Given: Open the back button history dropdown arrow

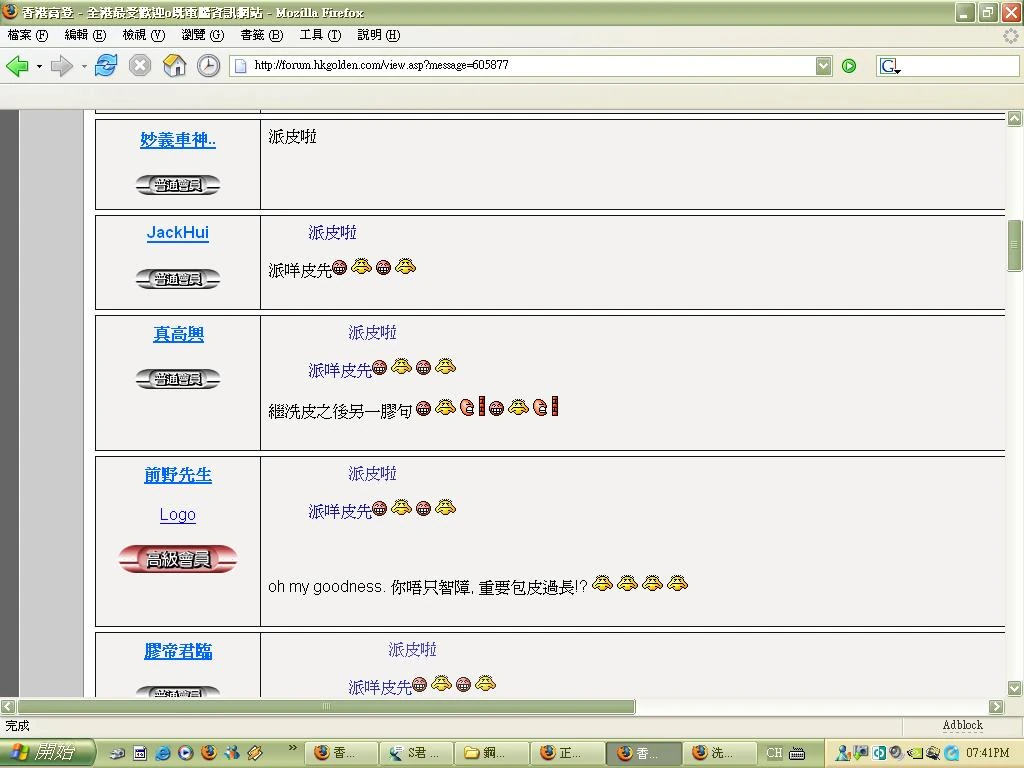Looking at the screenshot, I should point(39,66).
